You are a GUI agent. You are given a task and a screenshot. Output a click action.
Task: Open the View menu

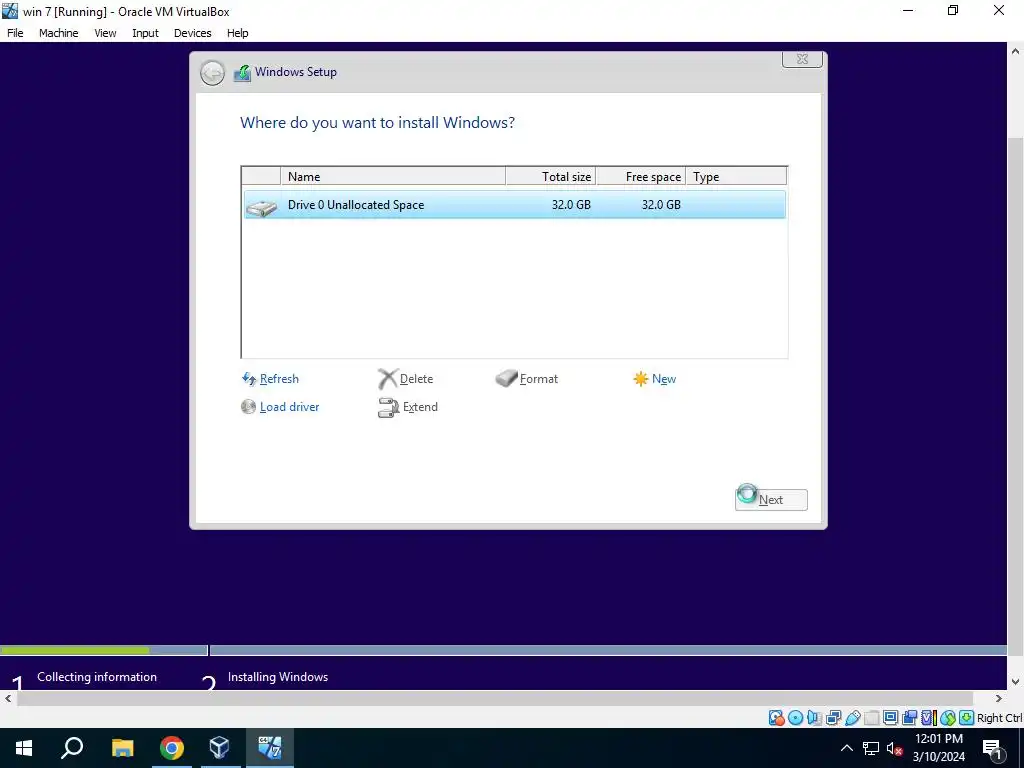pos(105,33)
